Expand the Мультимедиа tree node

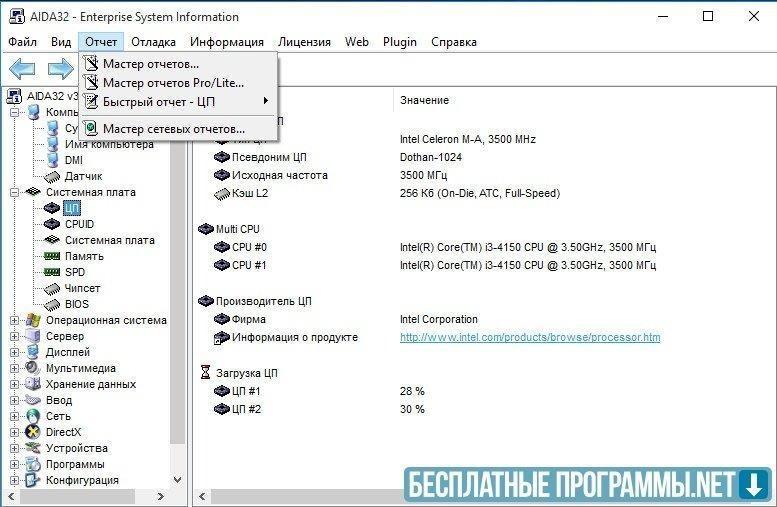pyautogui.click(x=14, y=368)
